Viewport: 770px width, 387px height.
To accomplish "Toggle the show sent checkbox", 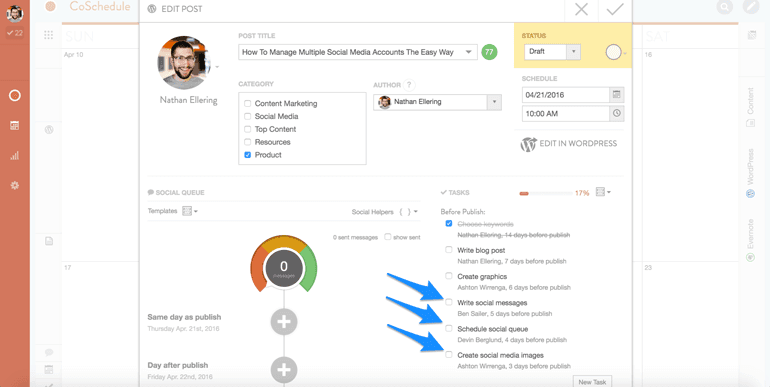I will 387,237.
